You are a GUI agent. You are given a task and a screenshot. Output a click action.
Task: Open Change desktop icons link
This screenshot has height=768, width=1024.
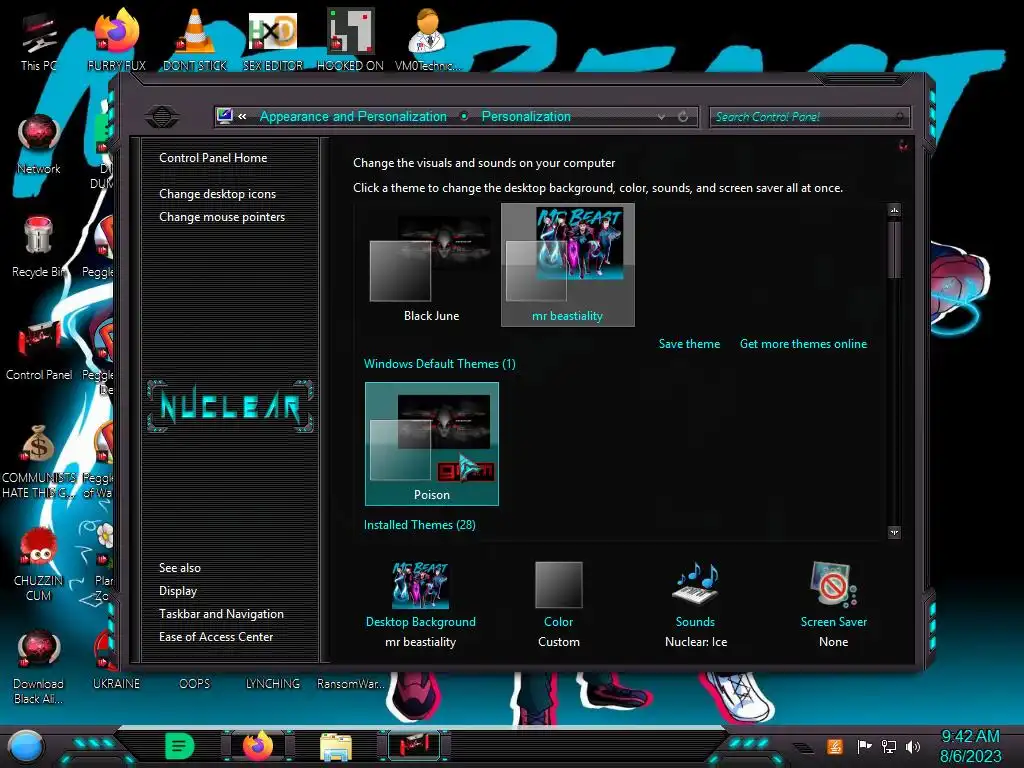pyautogui.click(x=217, y=194)
